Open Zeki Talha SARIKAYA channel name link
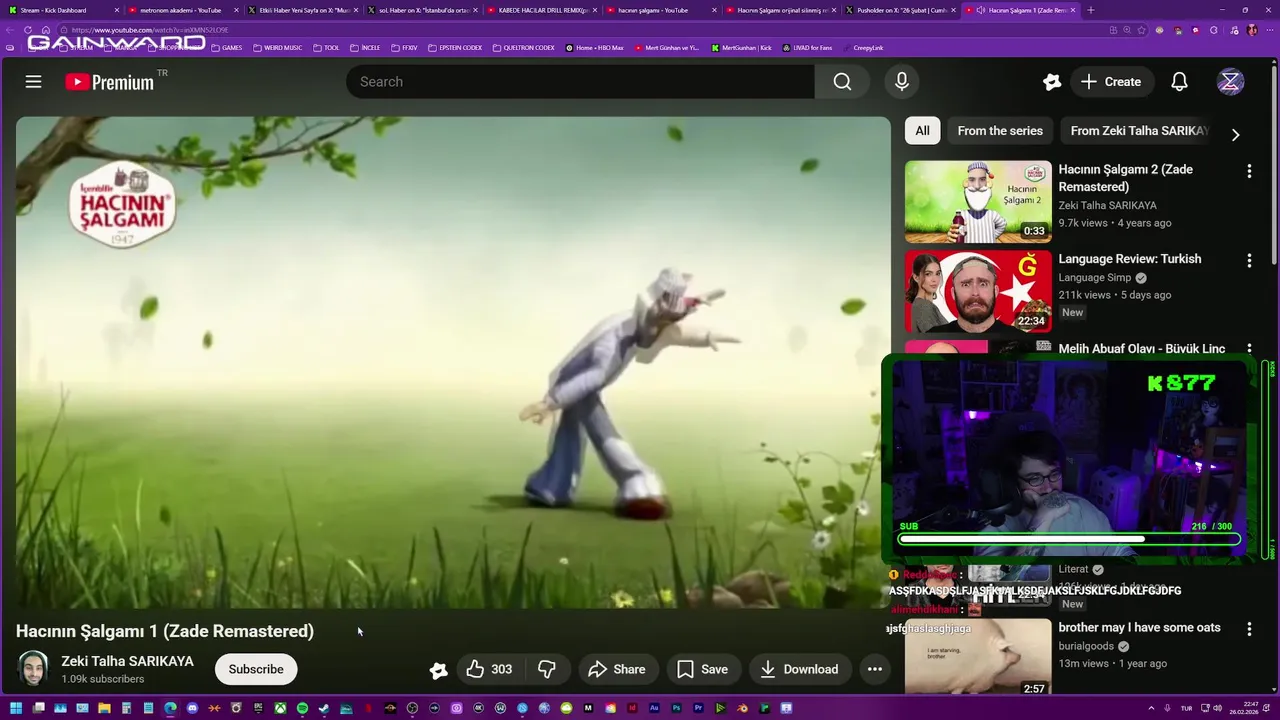Image resolution: width=1280 pixels, height=720 pixels. tap(127, 661)
